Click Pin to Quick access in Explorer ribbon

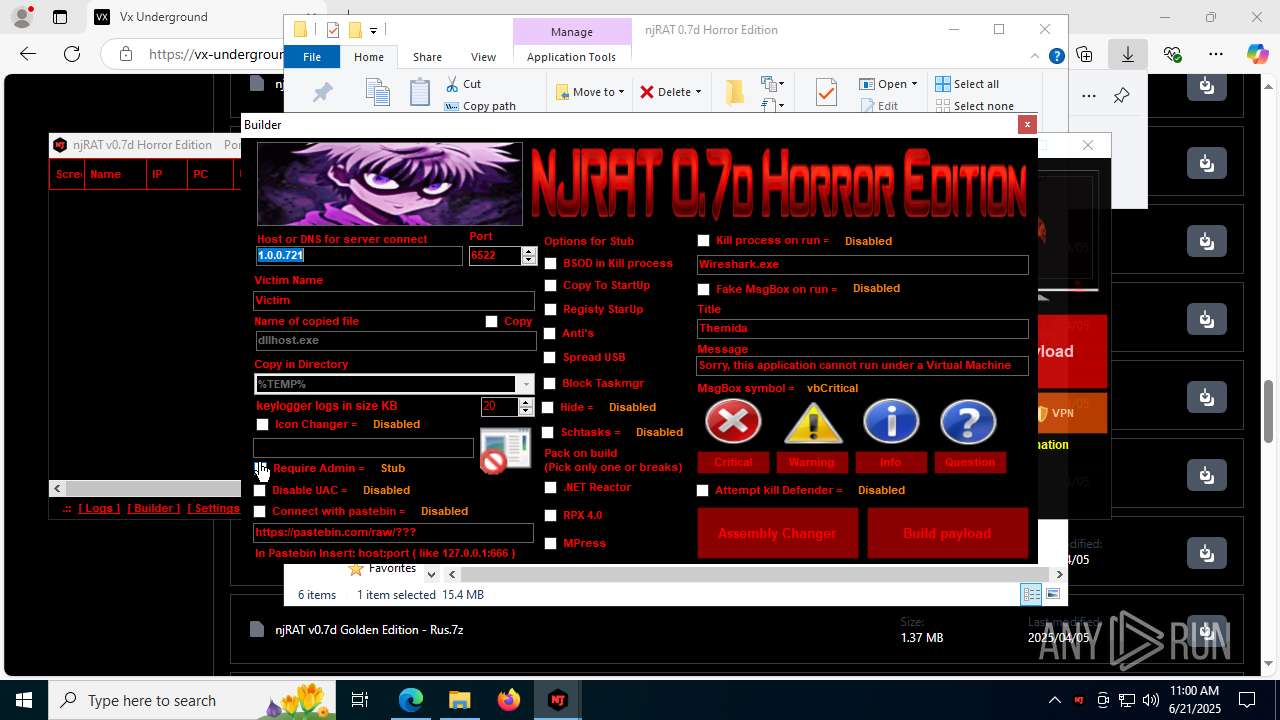322,93
